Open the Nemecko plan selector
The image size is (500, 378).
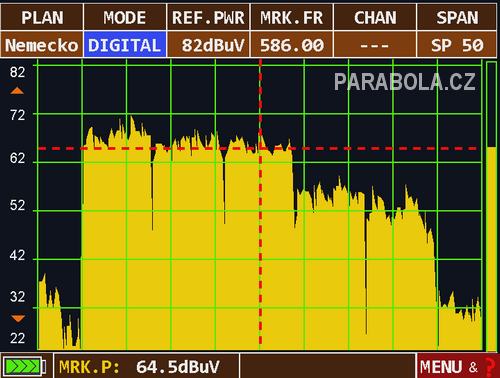[x=42, y=45]
